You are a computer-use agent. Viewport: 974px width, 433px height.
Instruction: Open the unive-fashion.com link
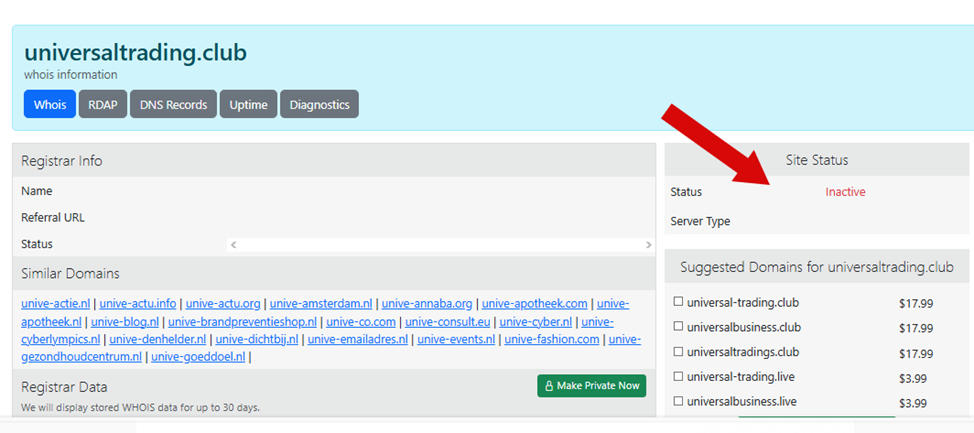click(x=552, y=339)
